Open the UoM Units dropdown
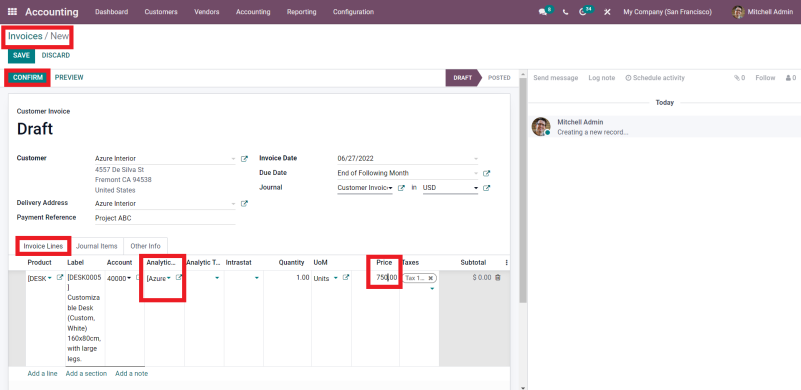 pos(336,278)
